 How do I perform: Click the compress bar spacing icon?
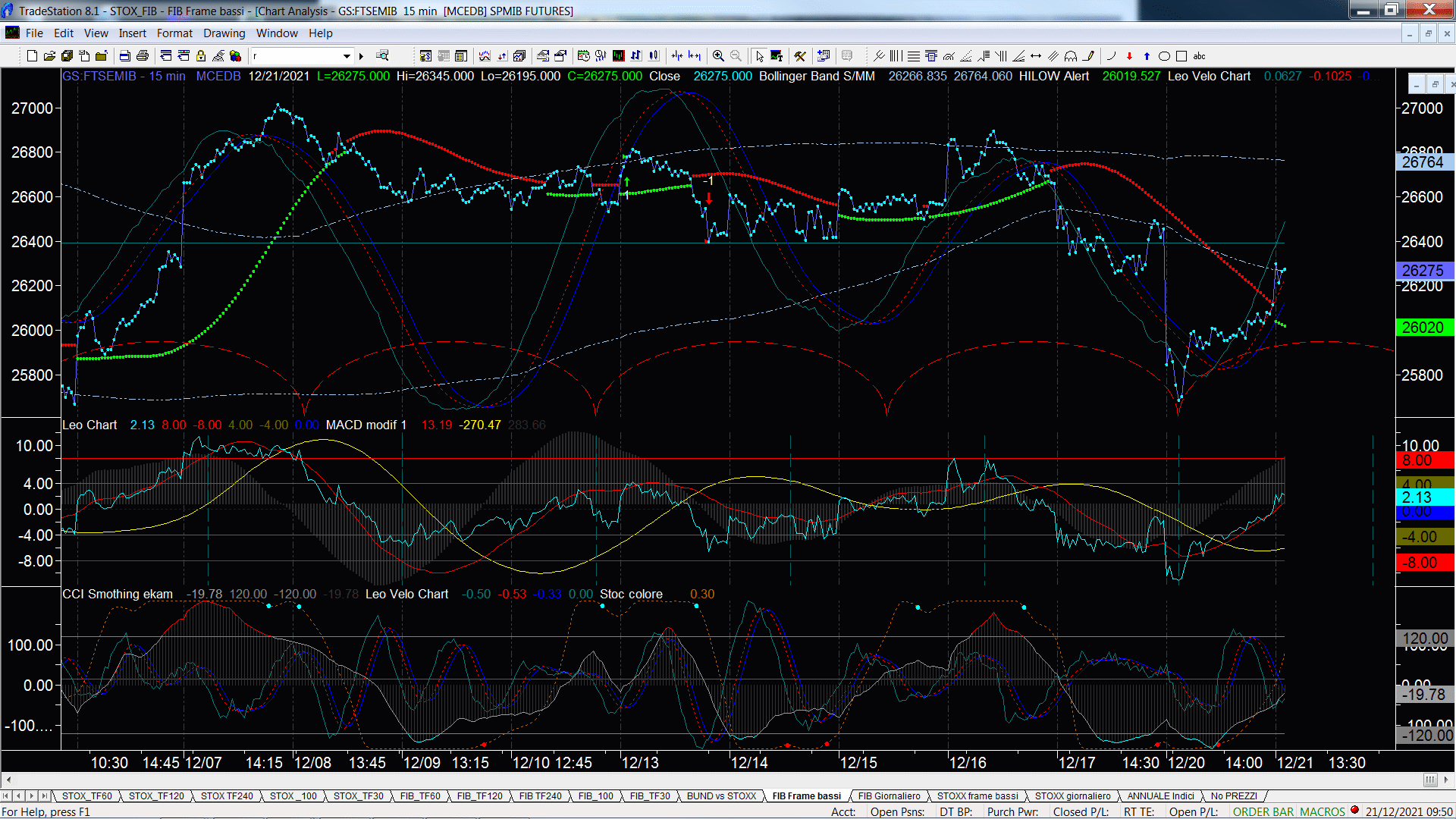[677, 56]
